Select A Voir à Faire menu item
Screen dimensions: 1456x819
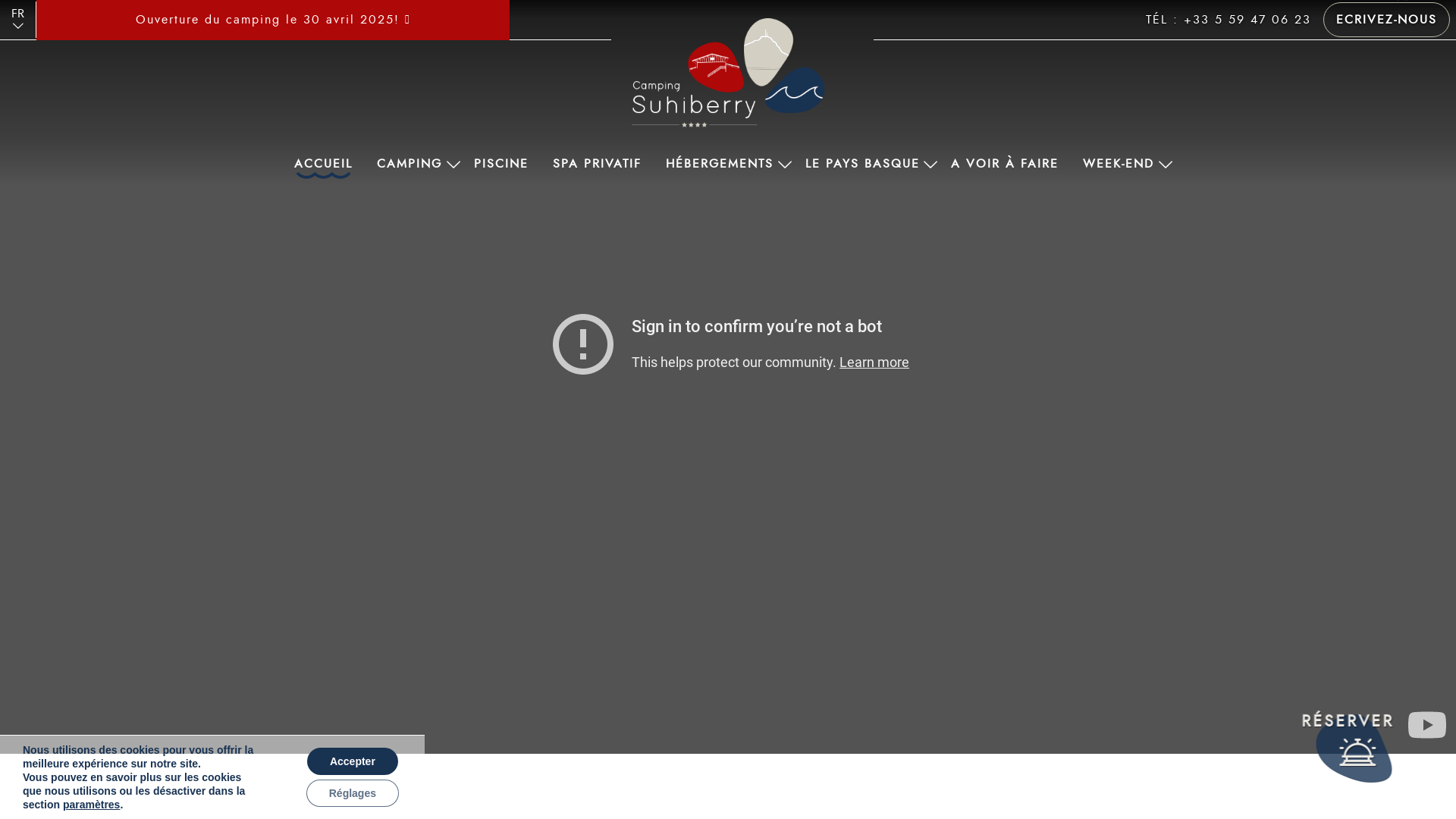[1004, 164]
